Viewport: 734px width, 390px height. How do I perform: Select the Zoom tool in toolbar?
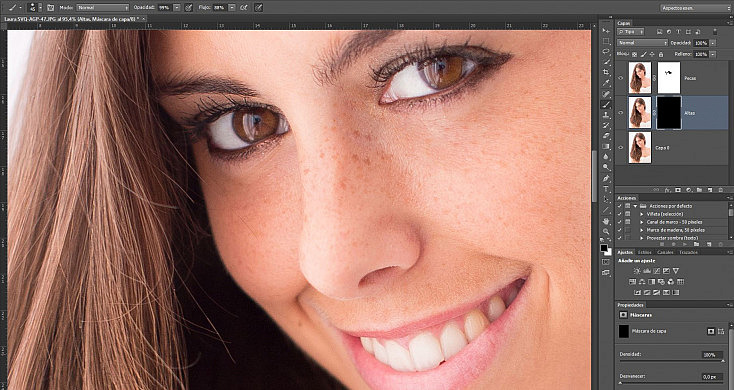(606, 231)
